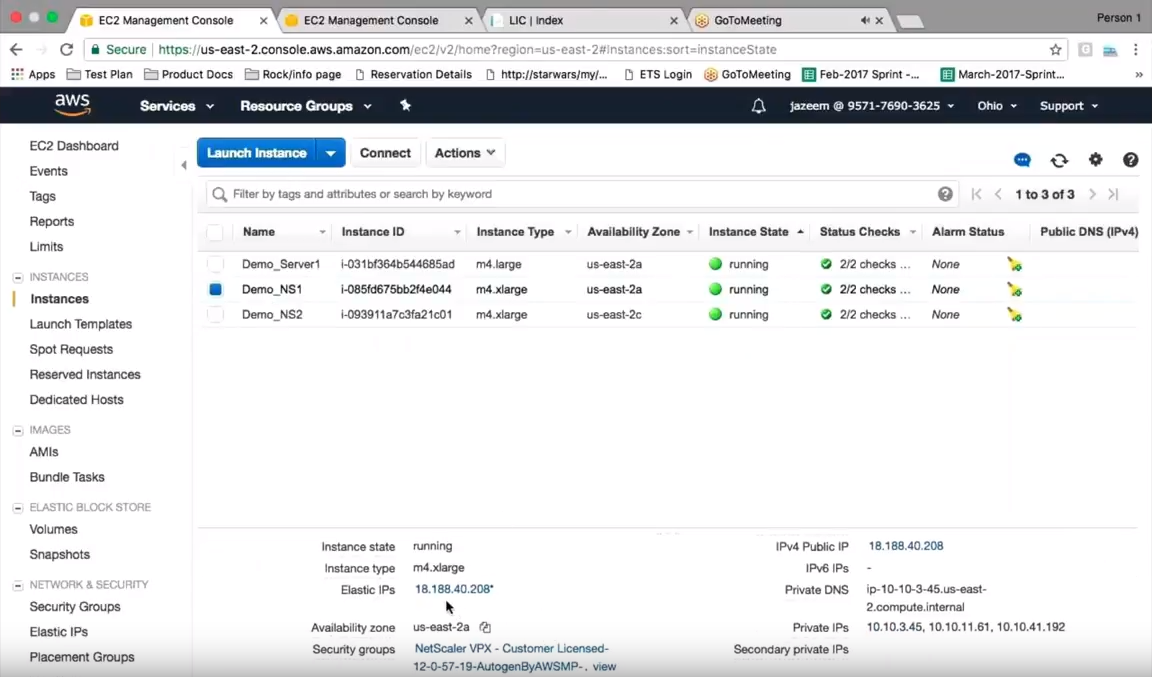This screenshot has width=1152, height=677.
Task: Expand the Launch Instance dropdown arrow
Action: (x=331, y=153)
